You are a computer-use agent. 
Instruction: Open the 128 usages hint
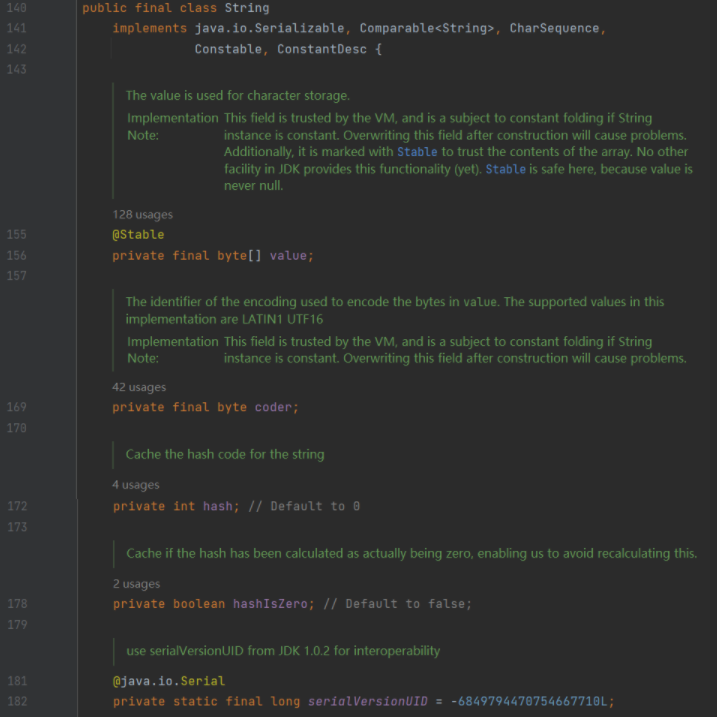click(x=142, y=214)
